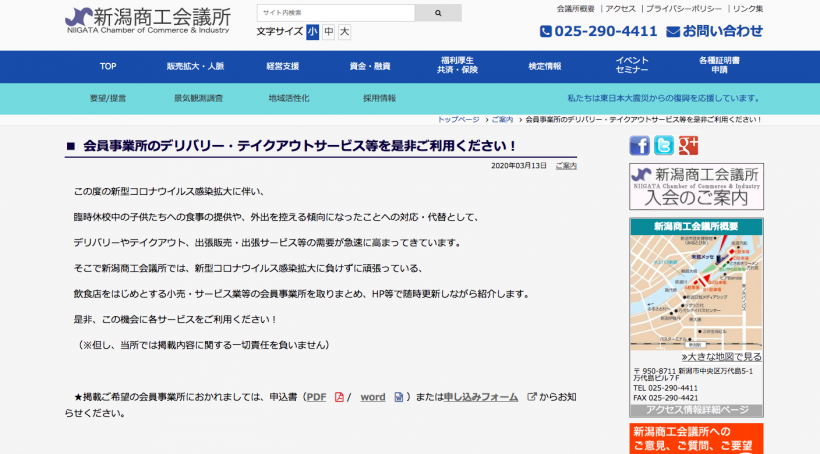Open the 資金・融資 navigation menu
This screenshot has height=454, width=820.
coord(369,66)
